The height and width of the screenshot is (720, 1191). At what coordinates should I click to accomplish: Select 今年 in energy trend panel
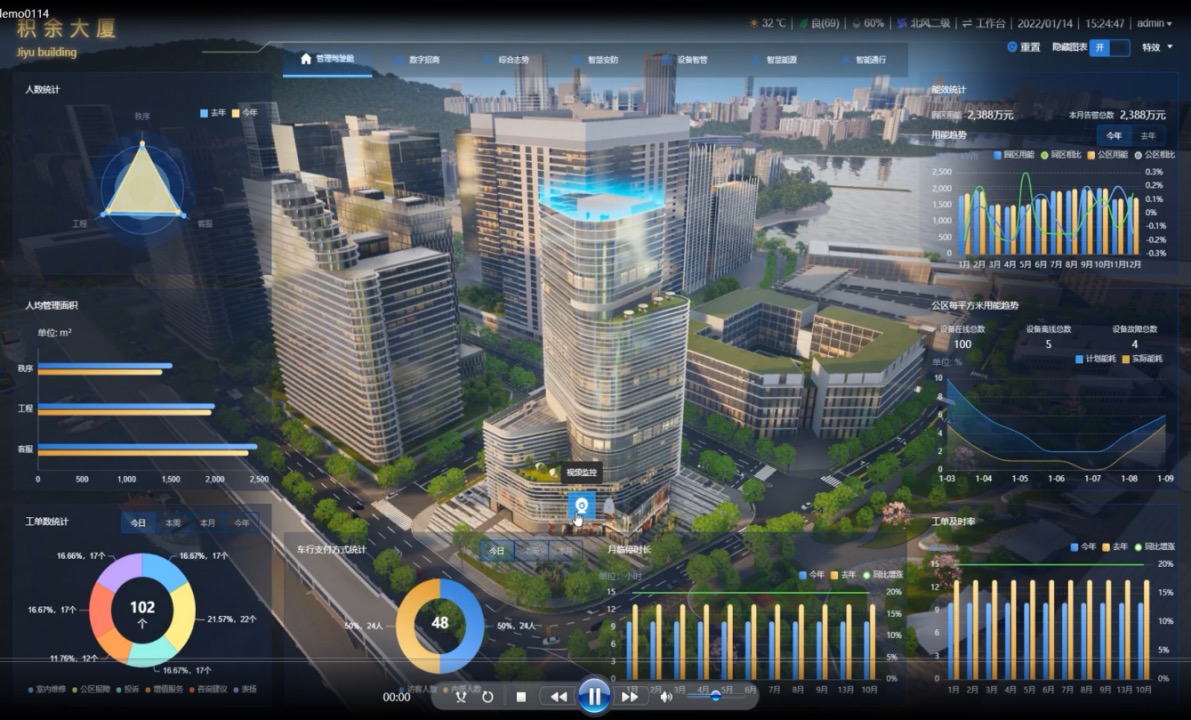[x=1114, y=136]
